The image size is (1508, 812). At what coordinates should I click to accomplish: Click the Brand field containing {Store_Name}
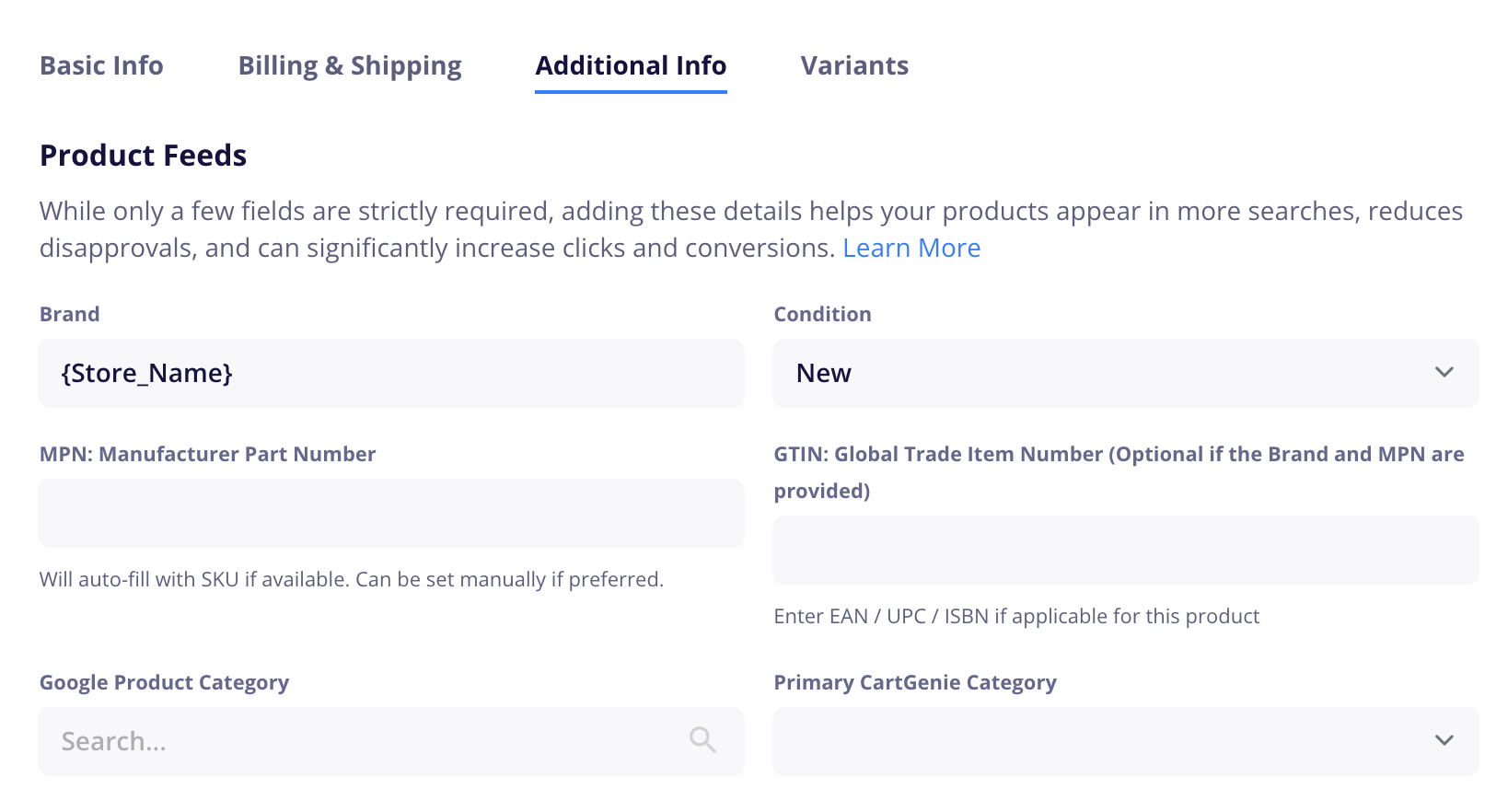390,373
